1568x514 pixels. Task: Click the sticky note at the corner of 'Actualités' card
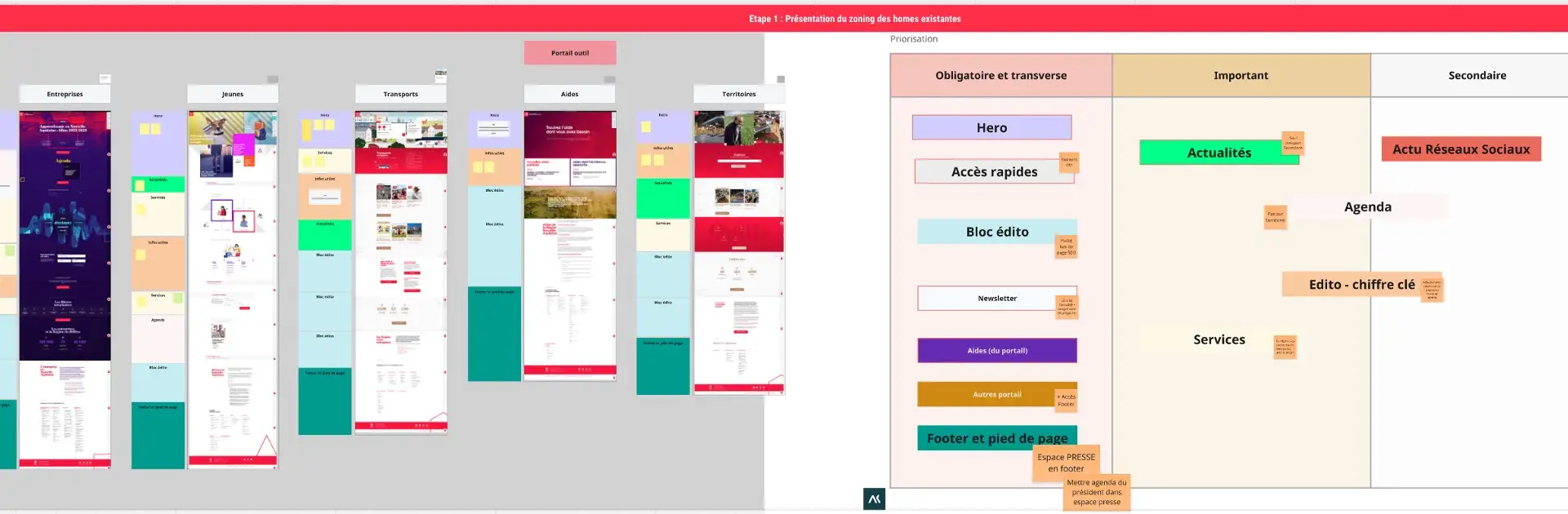click(x=1293, y=144)
